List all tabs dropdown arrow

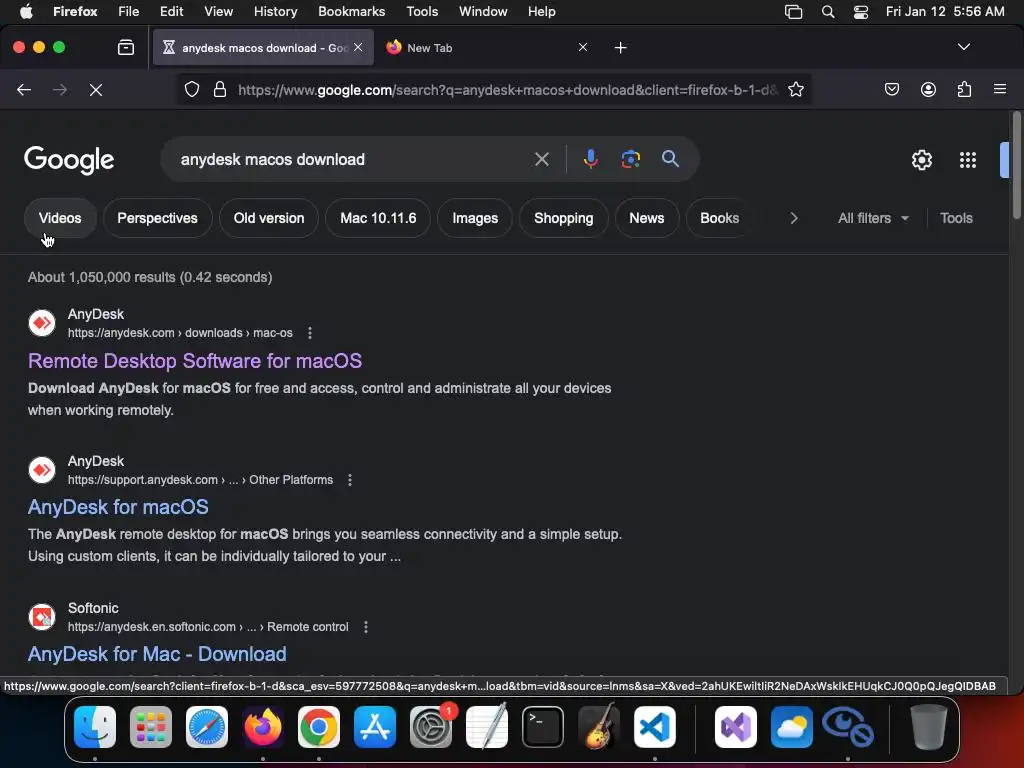tap(963, 47)
